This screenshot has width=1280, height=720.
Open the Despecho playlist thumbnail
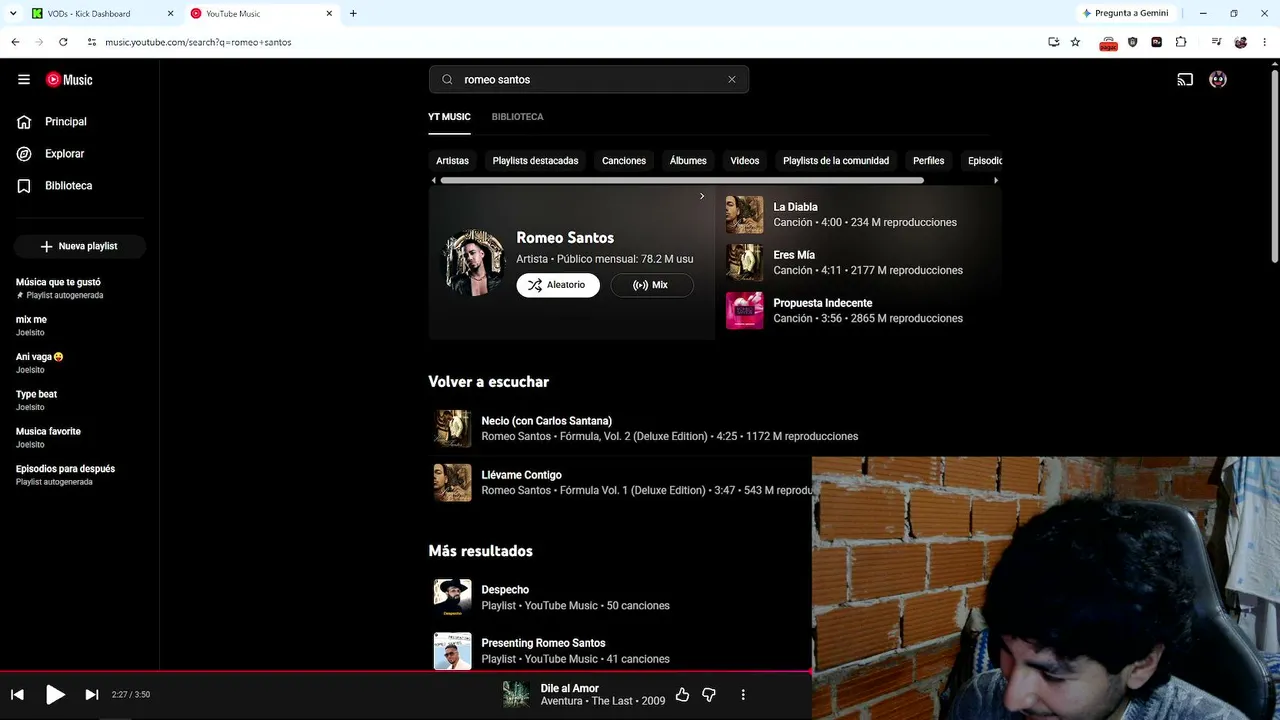[x=452, y=597]
